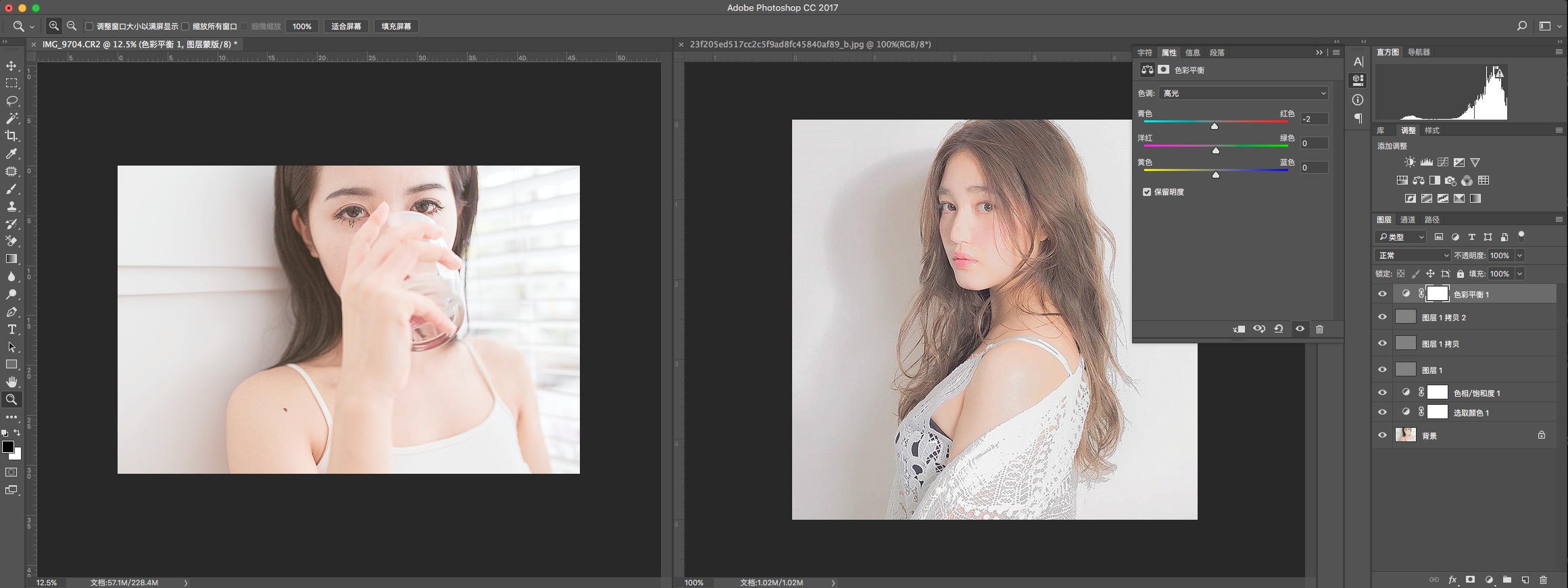The width and height of the screenshot is (1568, 588).
Task: Click the 适合屏幕 button
Action: click(346, 26)
